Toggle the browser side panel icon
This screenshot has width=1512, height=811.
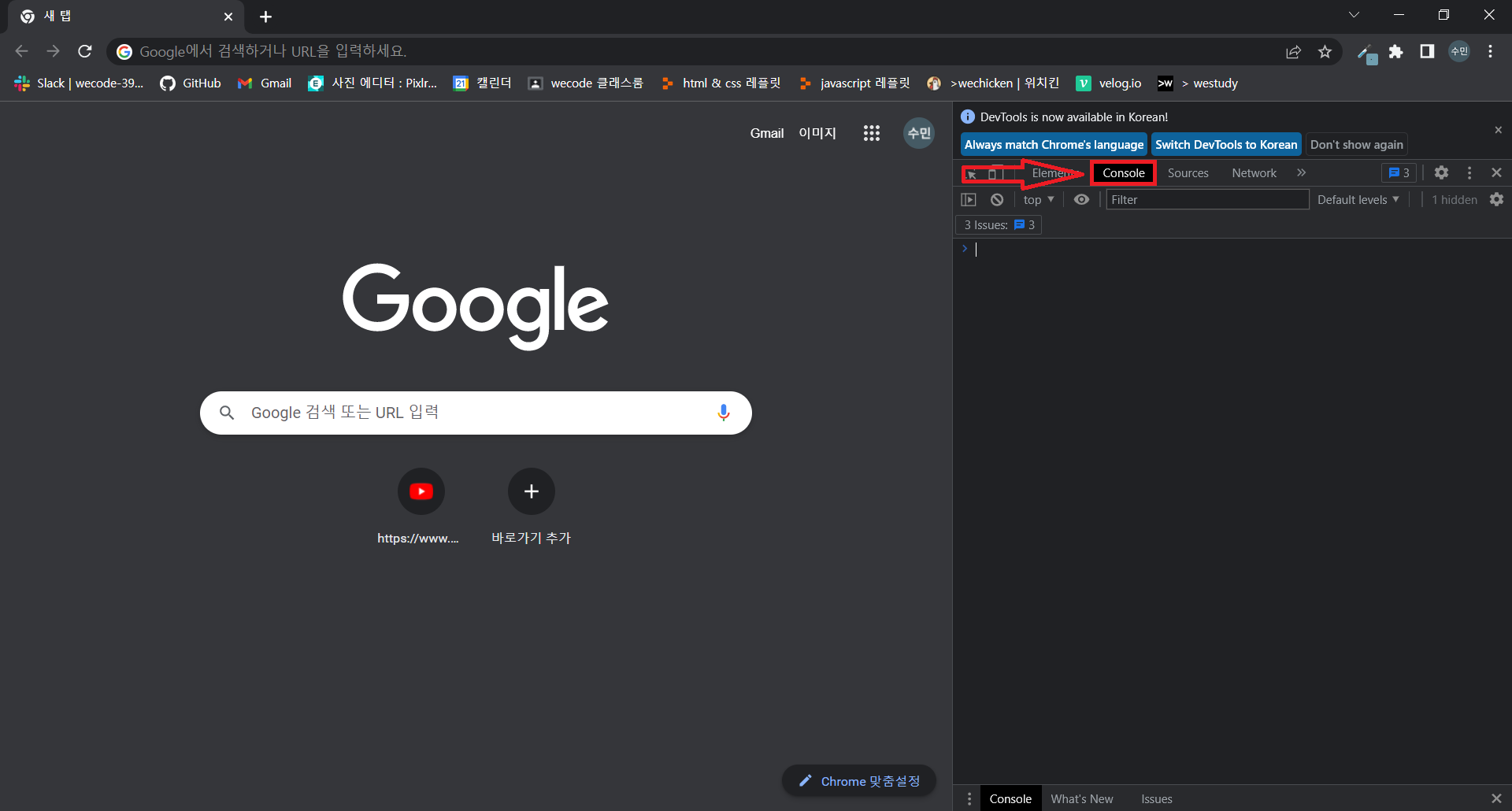(1427, 52)
